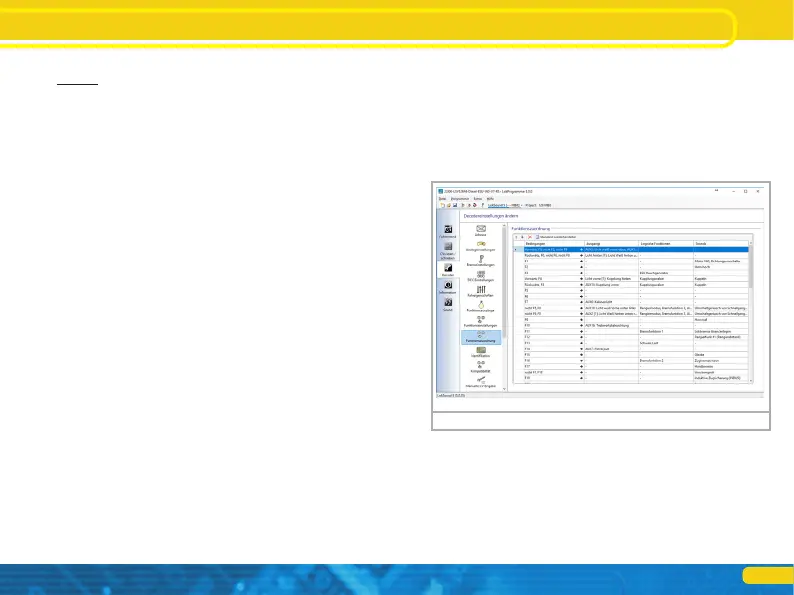Open the Datei menu
This screenshot has height=595, width=794.
click(443, 198)
